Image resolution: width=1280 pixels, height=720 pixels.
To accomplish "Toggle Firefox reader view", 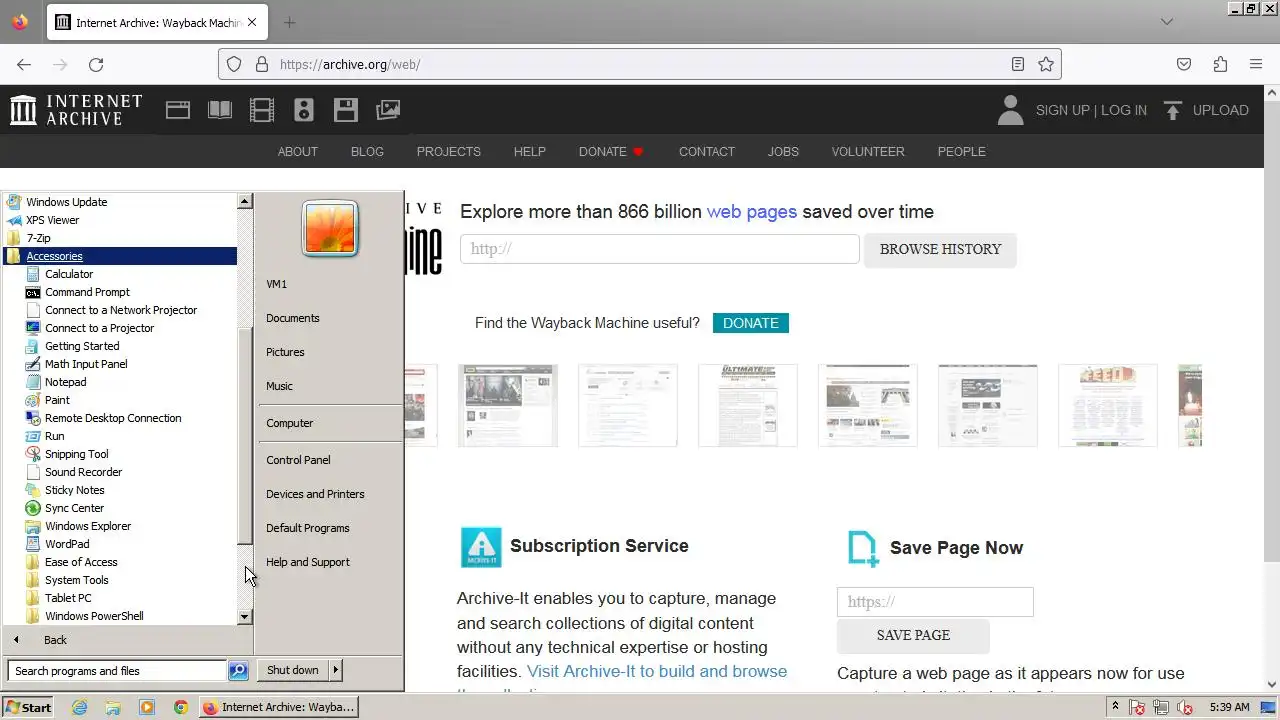I will click(1017, 64).
